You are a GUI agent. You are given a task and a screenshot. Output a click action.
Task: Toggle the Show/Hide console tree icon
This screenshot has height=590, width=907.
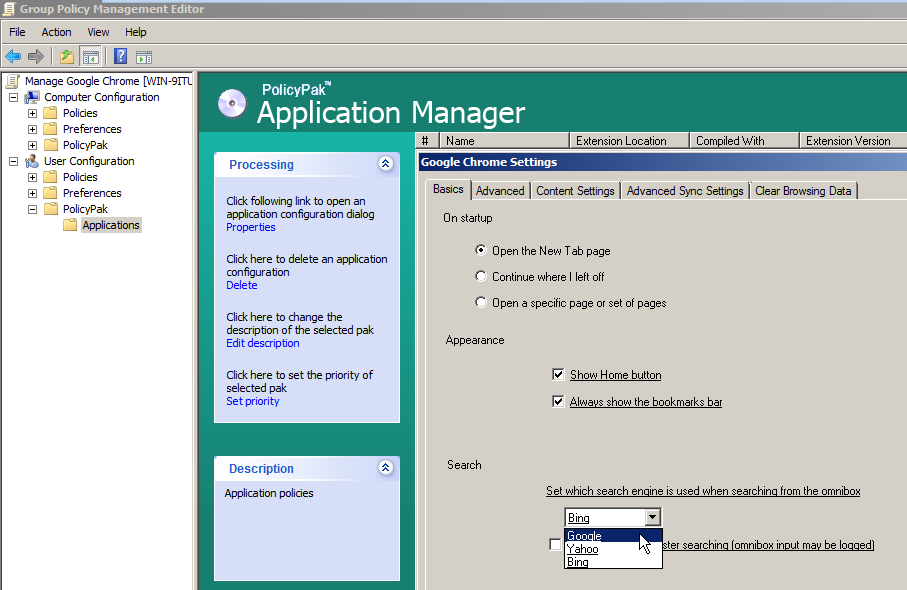[x=91, y=57]
